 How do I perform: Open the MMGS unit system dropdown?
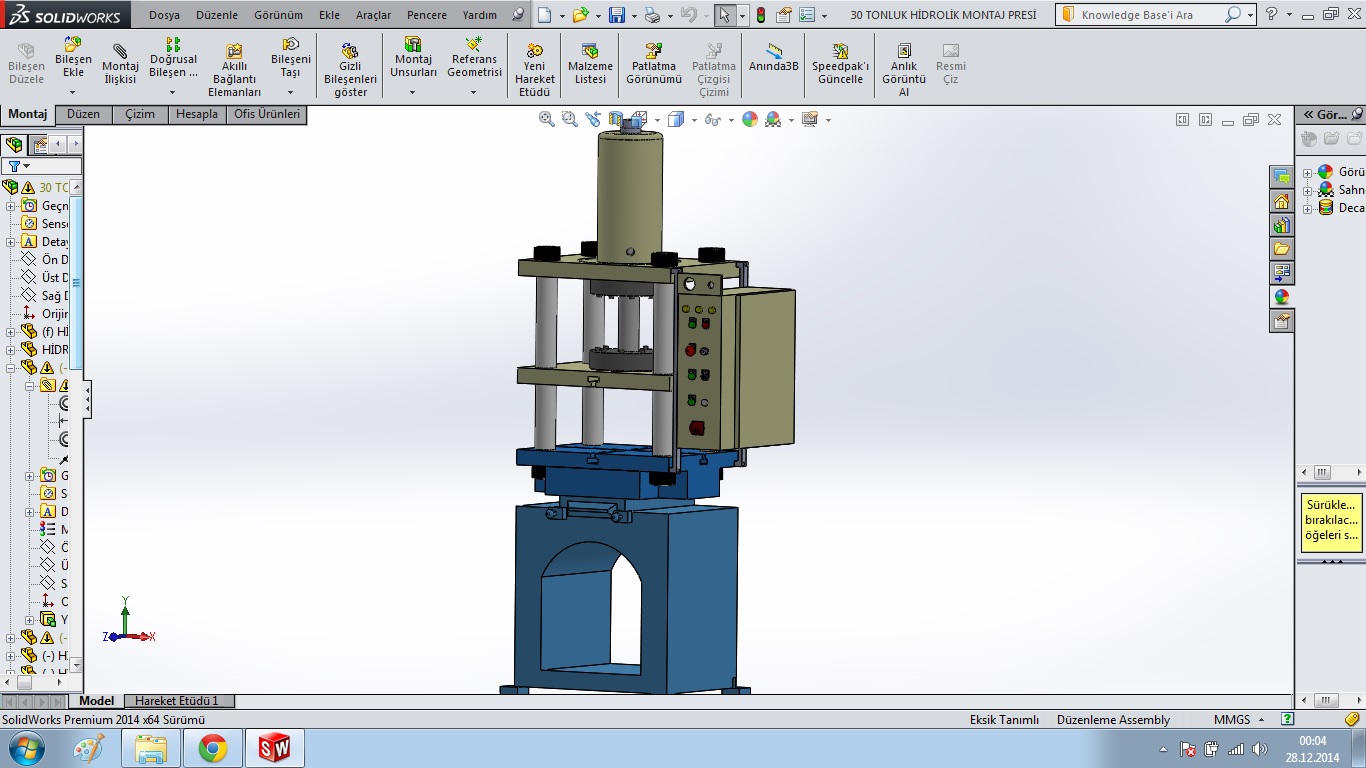(x=1262, y=720)
